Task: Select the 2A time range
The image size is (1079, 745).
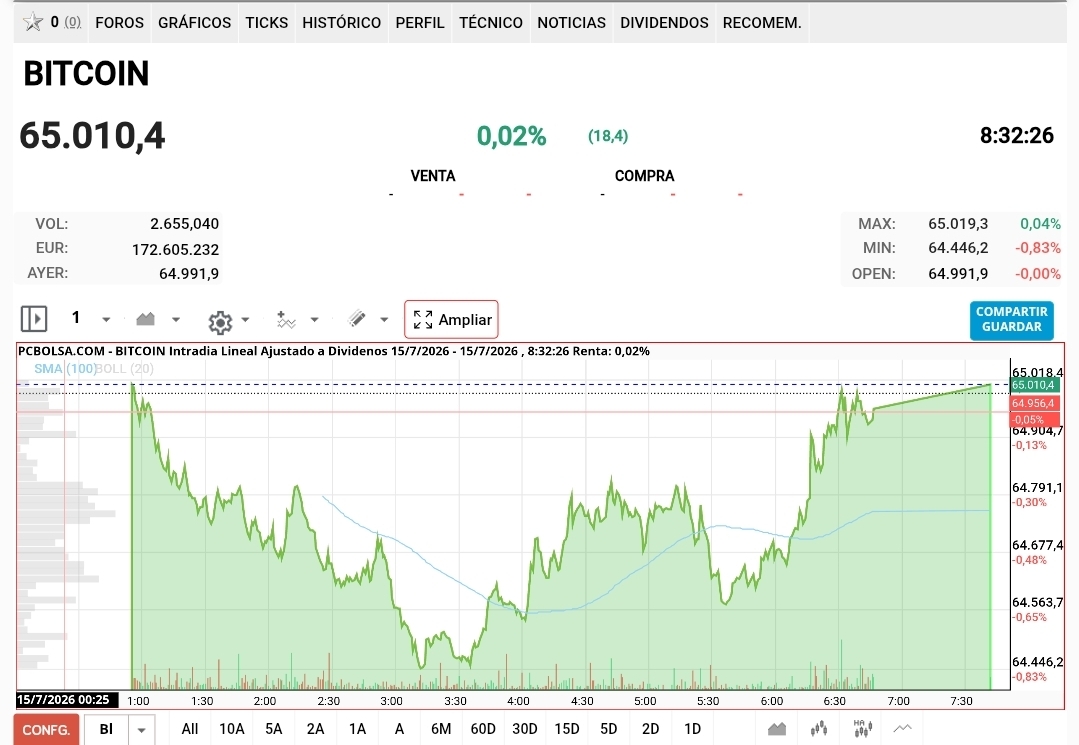Action: [x=315, y=729]
